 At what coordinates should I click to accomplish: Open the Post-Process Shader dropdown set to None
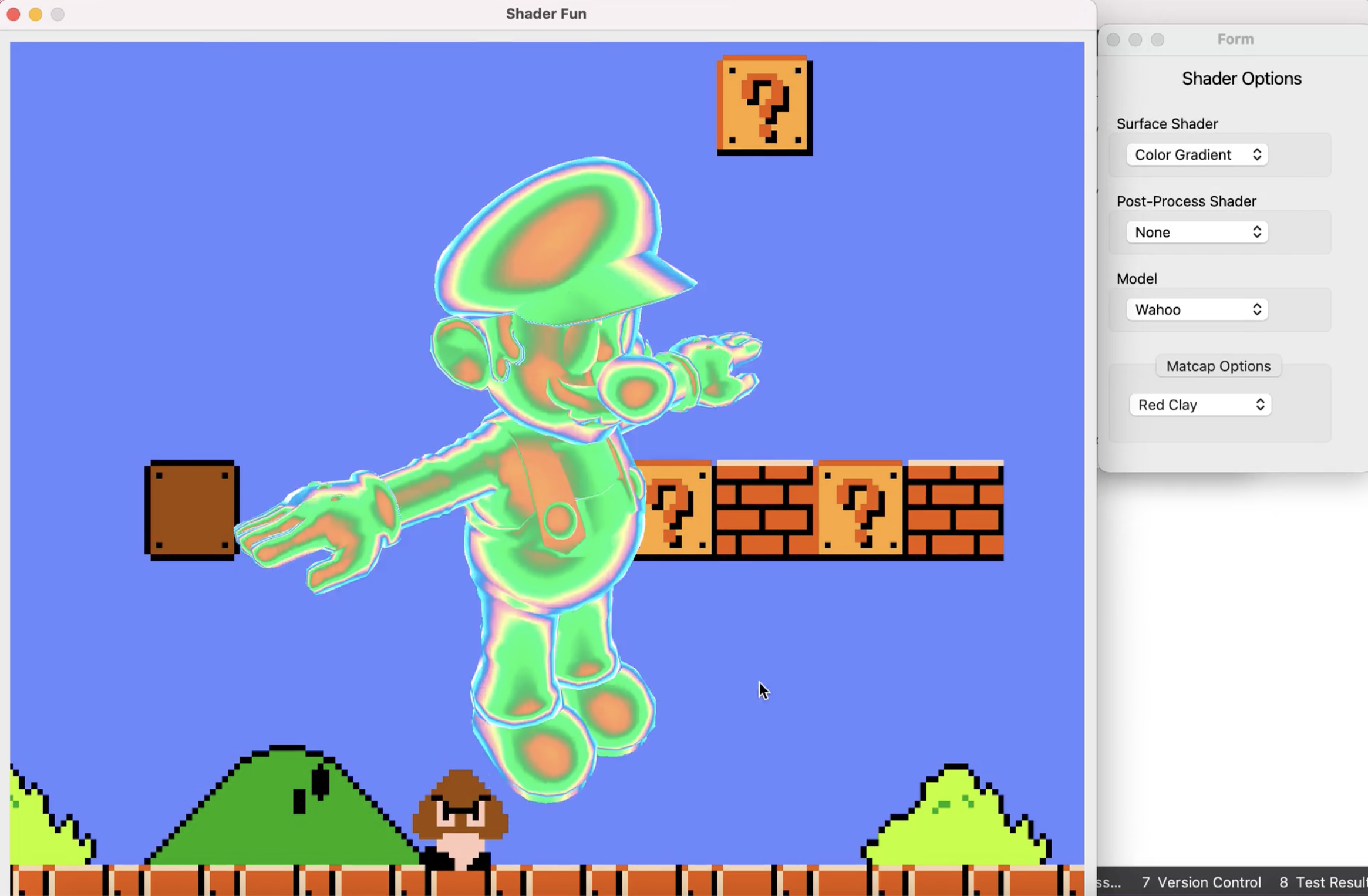click(1197, 233)
